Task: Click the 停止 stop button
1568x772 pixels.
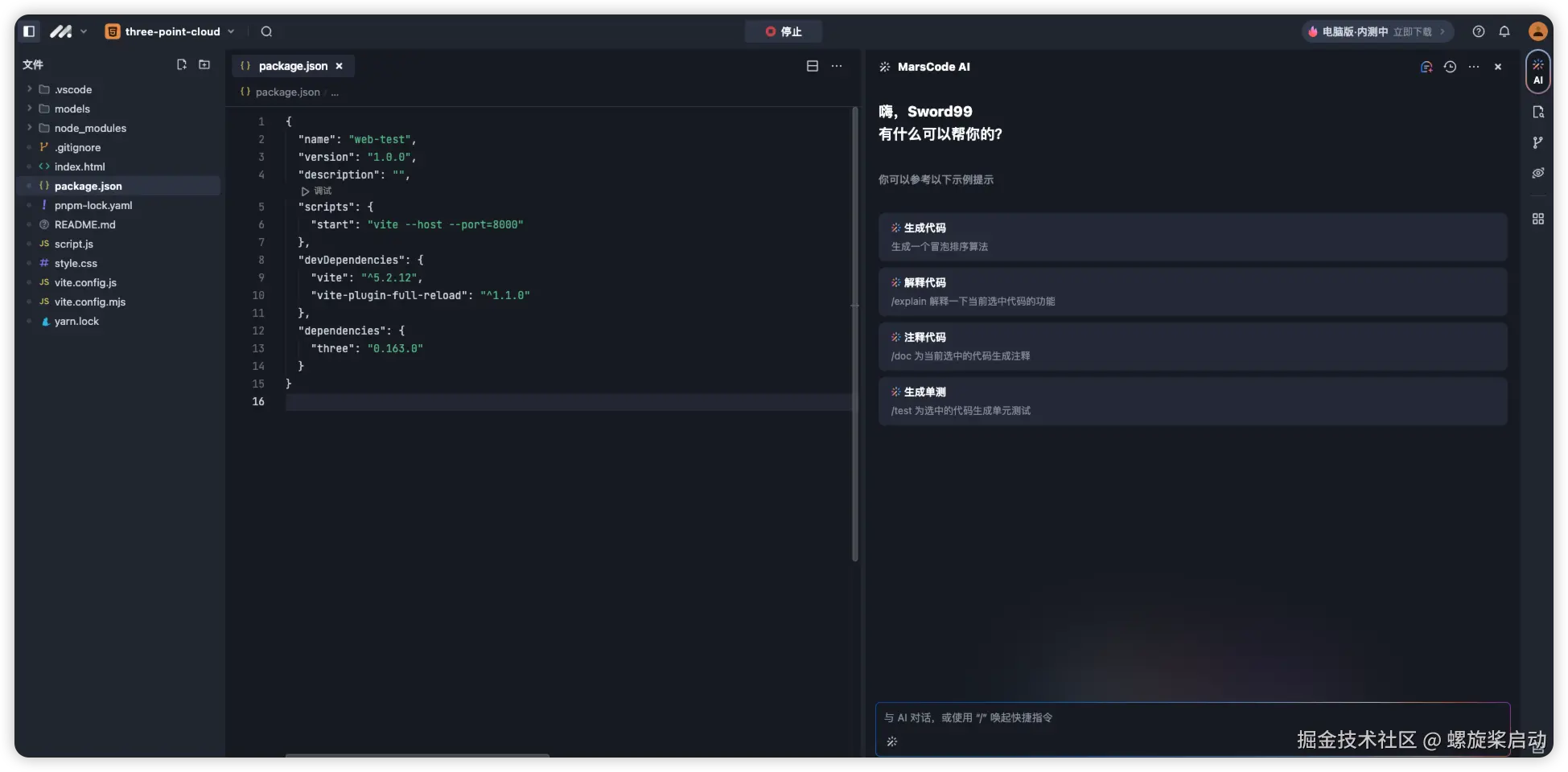Action: 784,31
